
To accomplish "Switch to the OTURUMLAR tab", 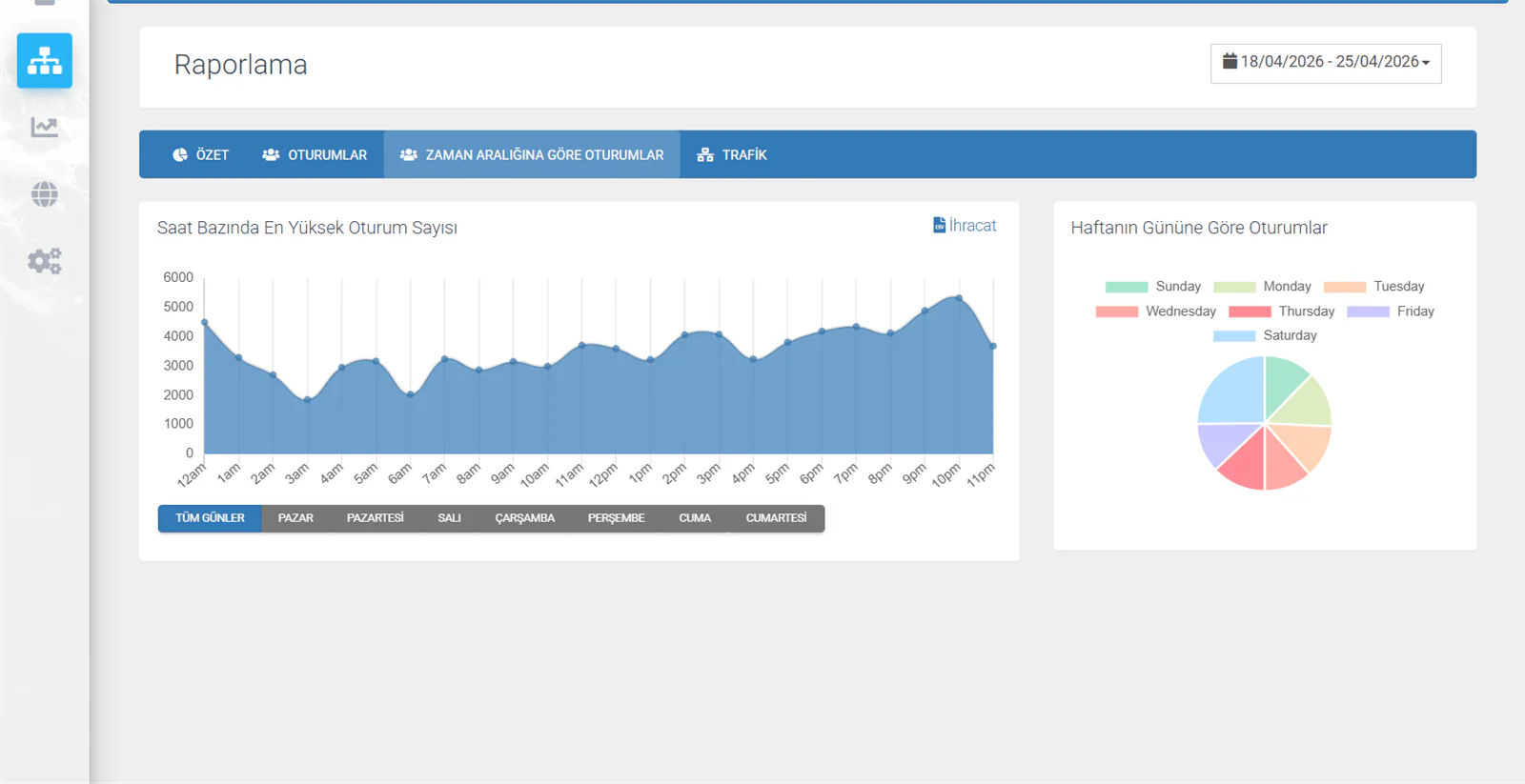I will (315, 154).
